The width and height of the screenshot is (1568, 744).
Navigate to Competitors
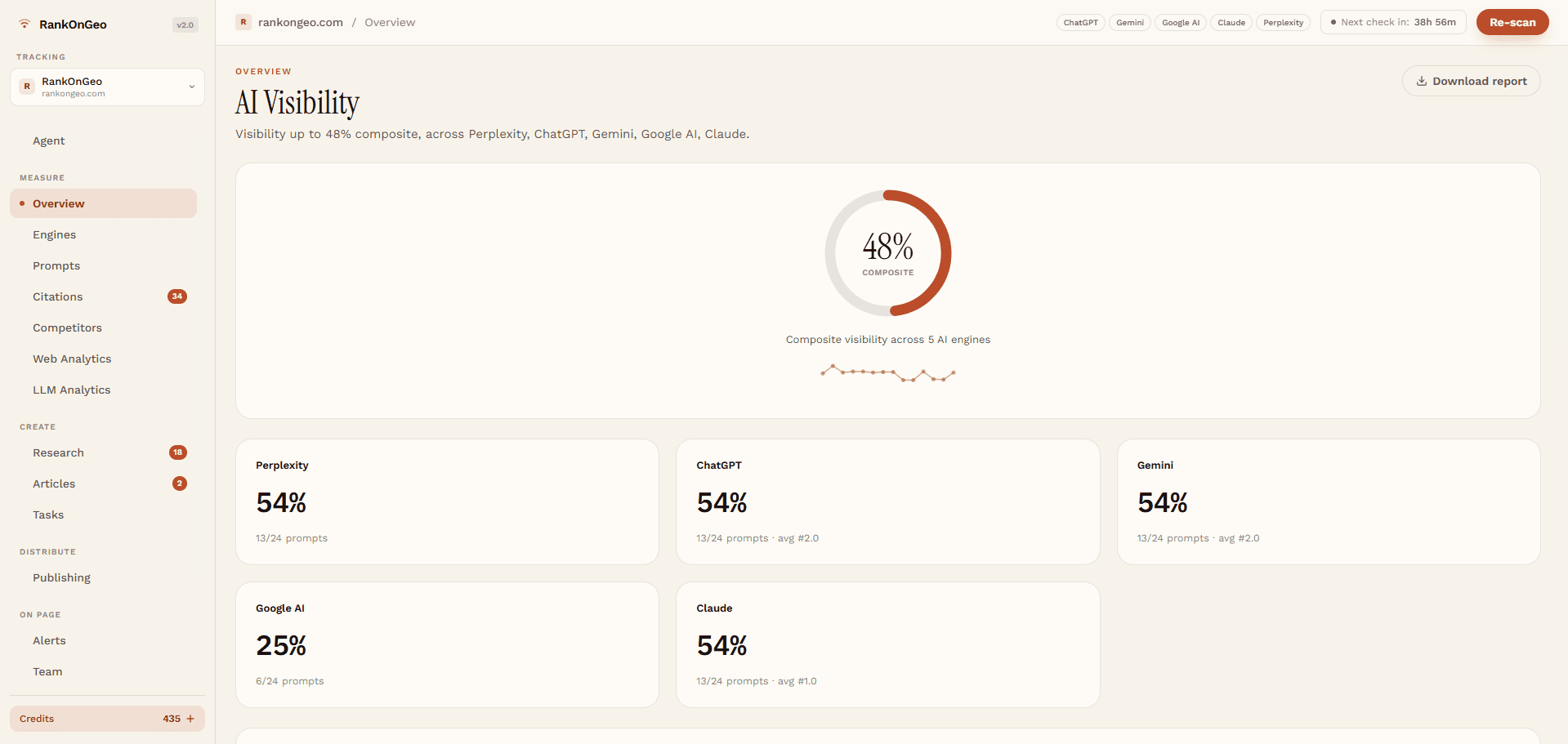pyautogui.click(x=103, y=327)
